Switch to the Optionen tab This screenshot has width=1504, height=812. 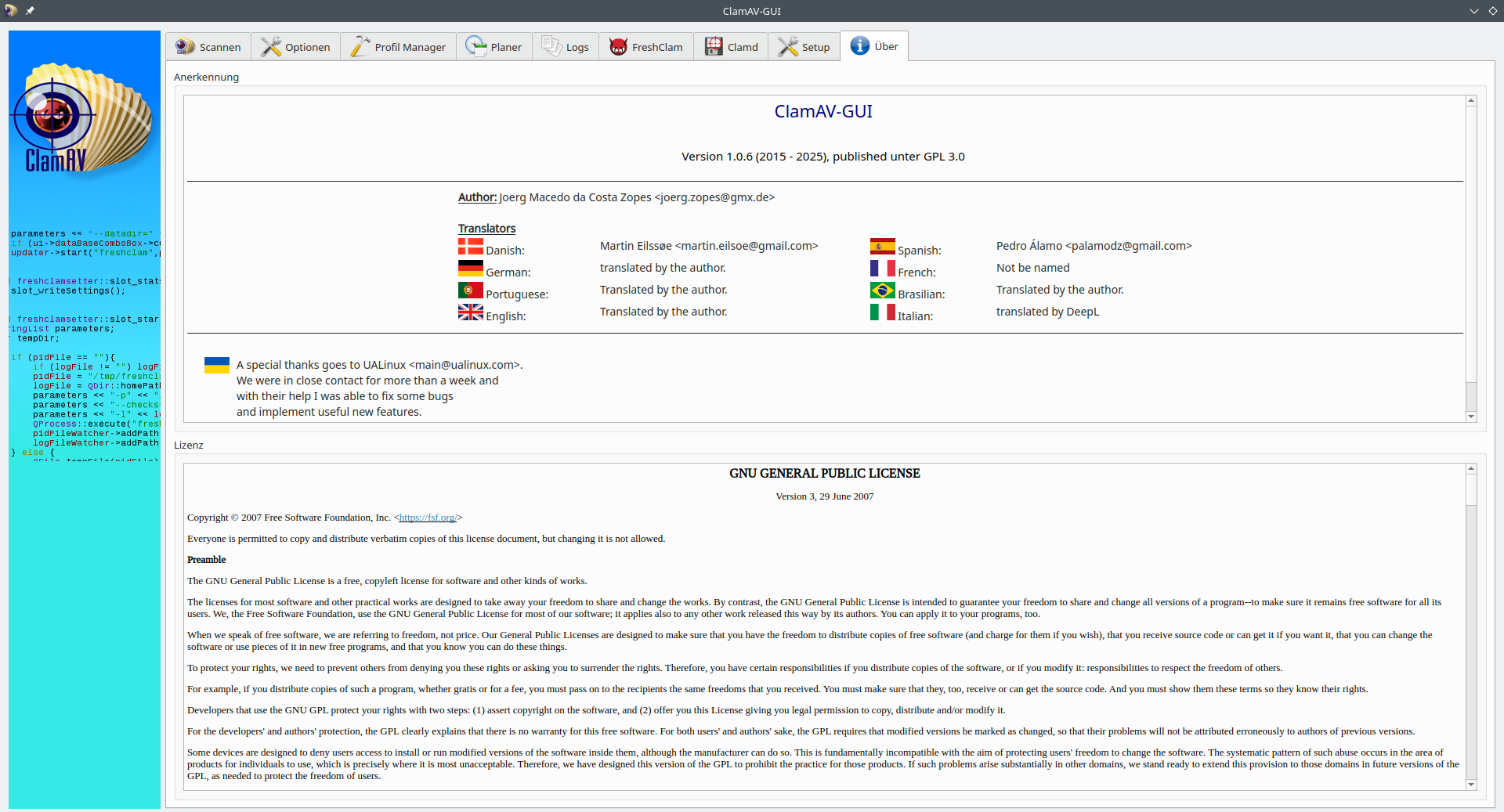[295, 47]
